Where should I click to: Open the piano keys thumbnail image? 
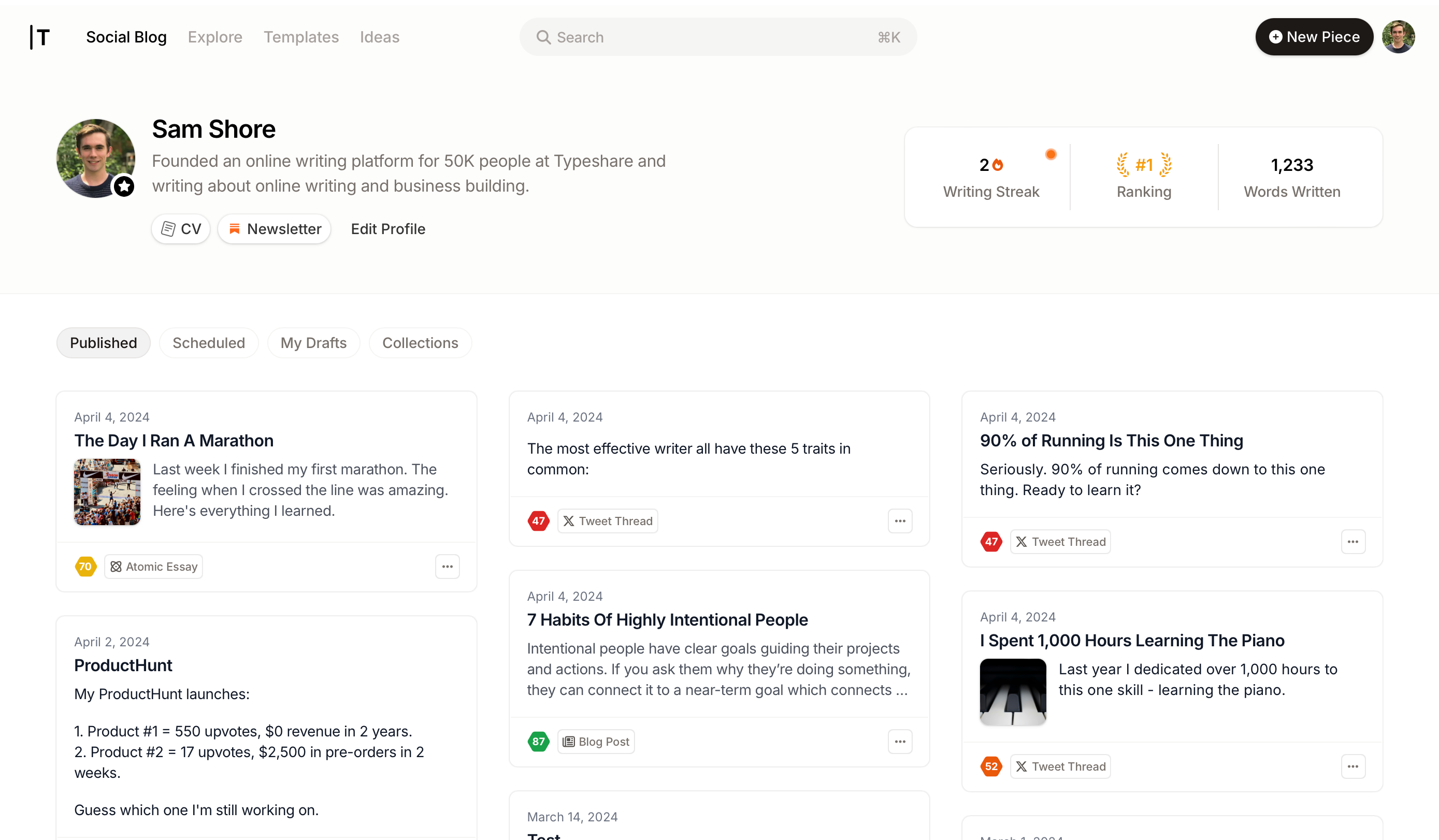(x=1013, y=691)
